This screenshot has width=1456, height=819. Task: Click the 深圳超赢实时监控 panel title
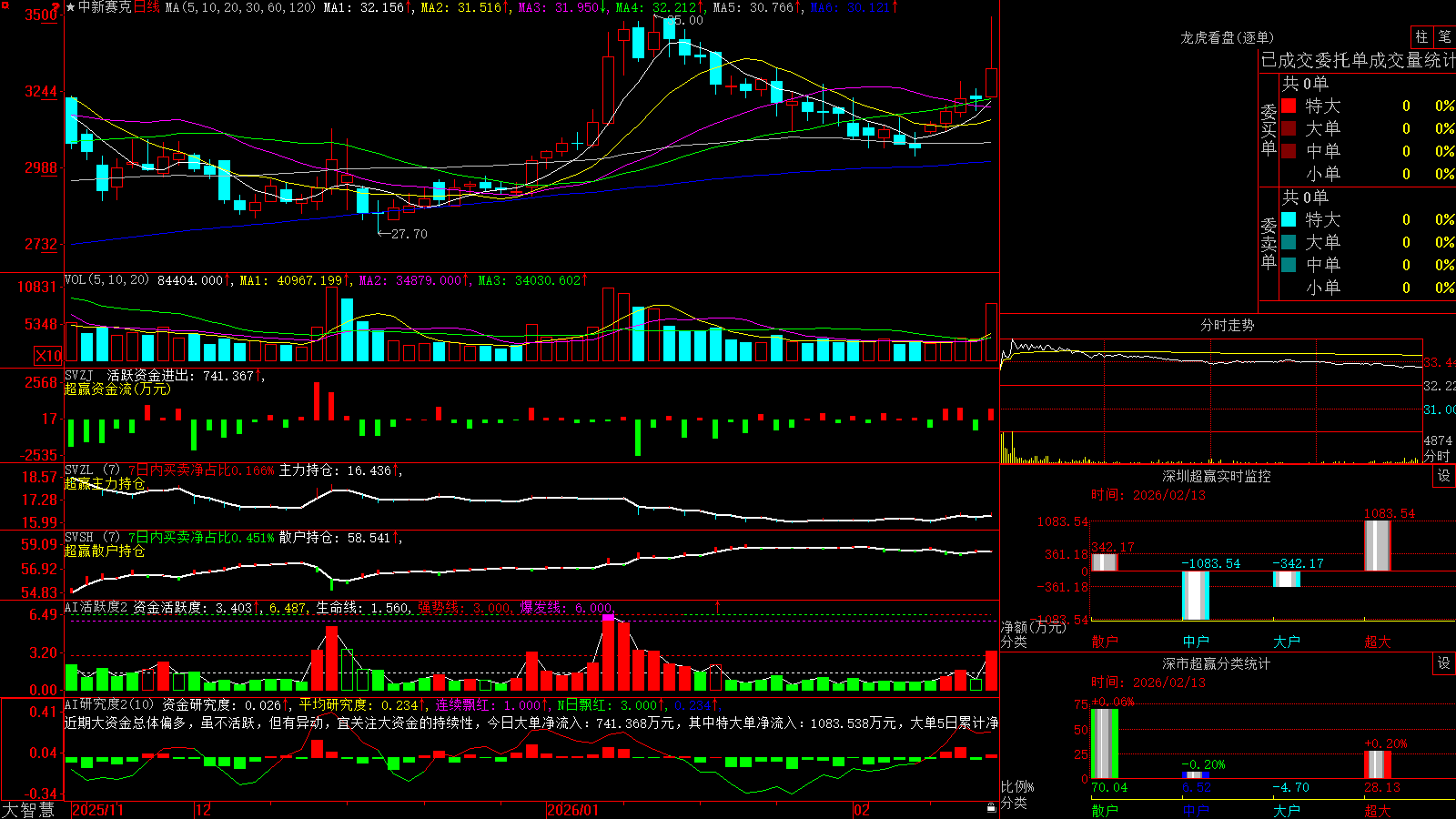click(x=1217, y=476)
